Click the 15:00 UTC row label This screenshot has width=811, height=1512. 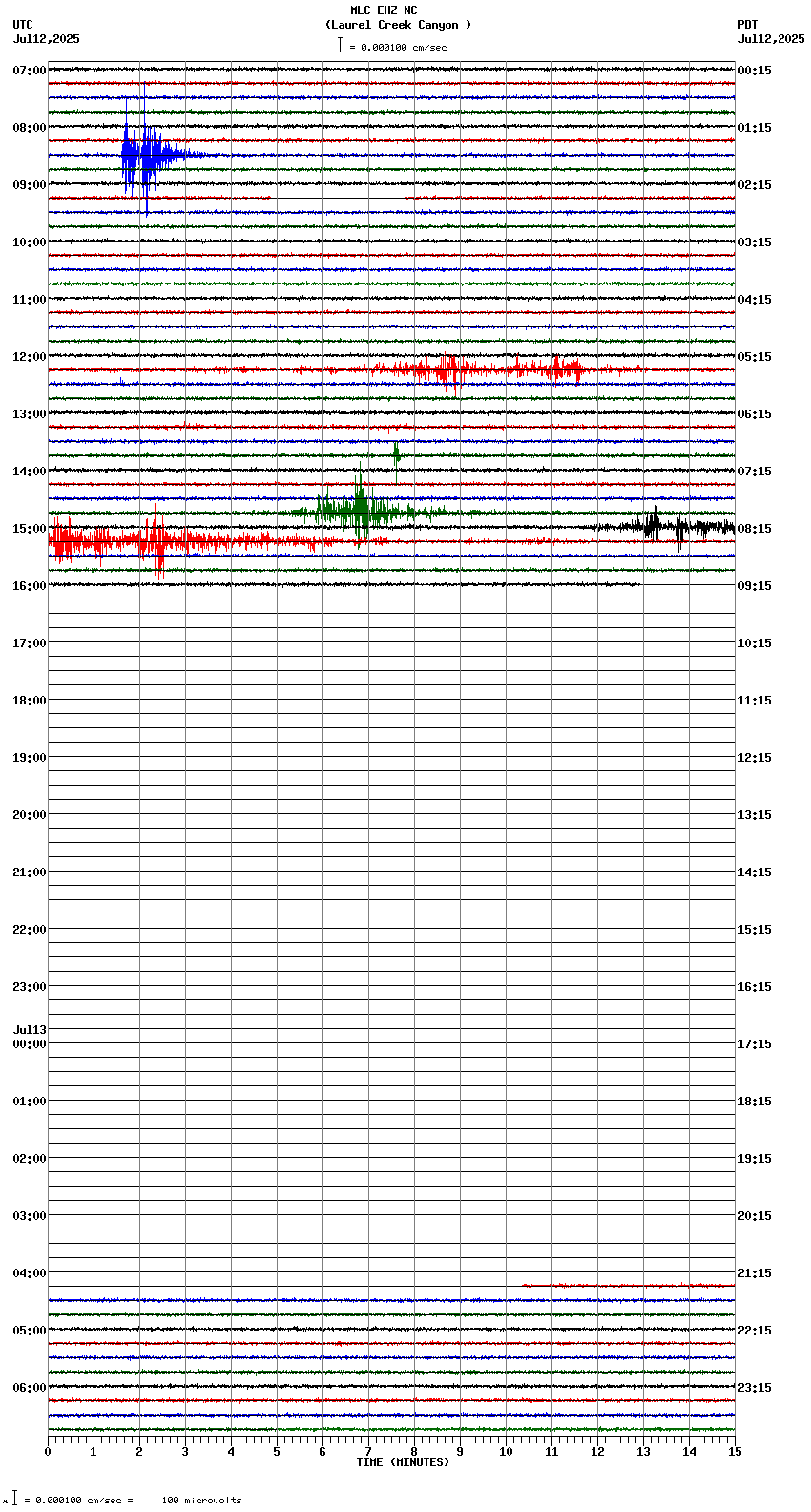[x=30, y=529]
